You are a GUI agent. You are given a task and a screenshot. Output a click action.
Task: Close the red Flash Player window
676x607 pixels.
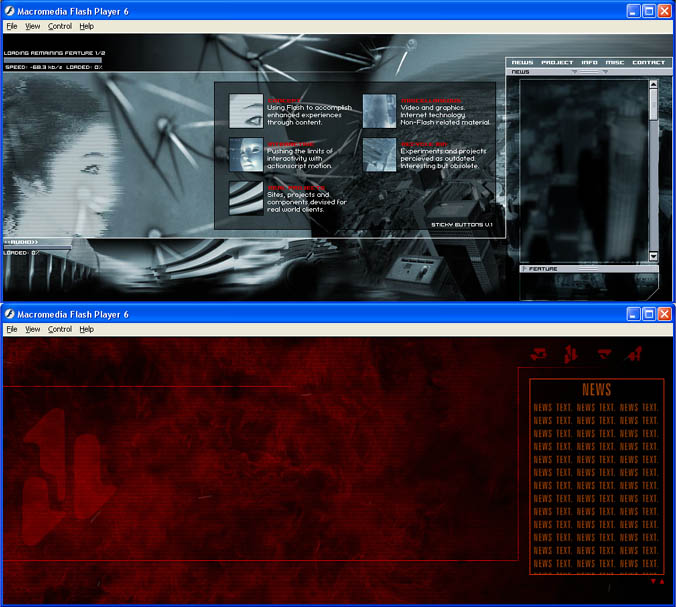click(664, 314)
